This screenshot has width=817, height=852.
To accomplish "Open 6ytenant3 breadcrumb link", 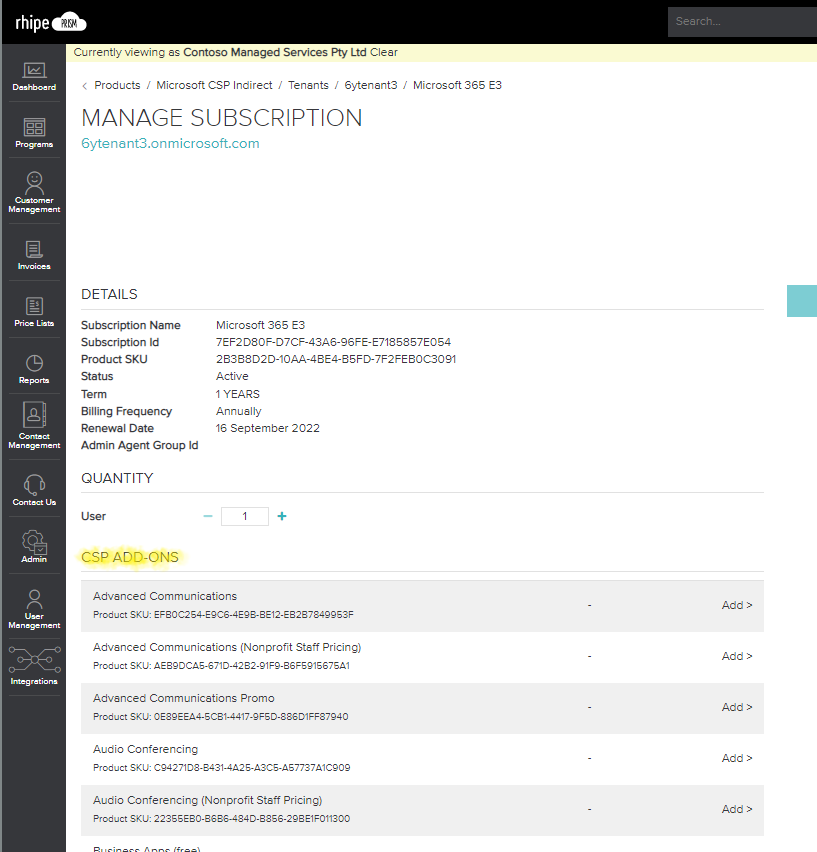I will coord(370,85).
